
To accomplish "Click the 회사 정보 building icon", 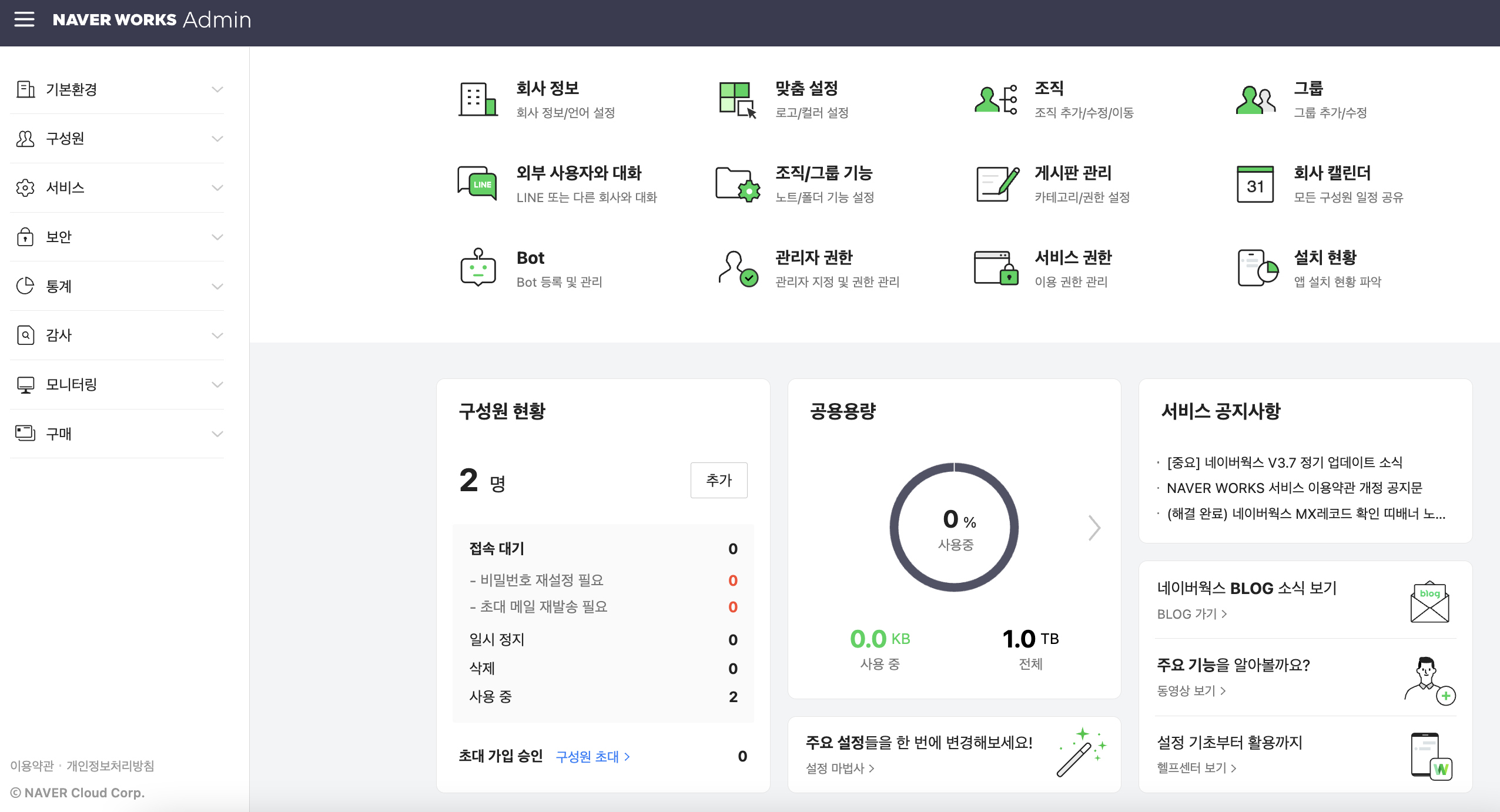I will (477, 99).
